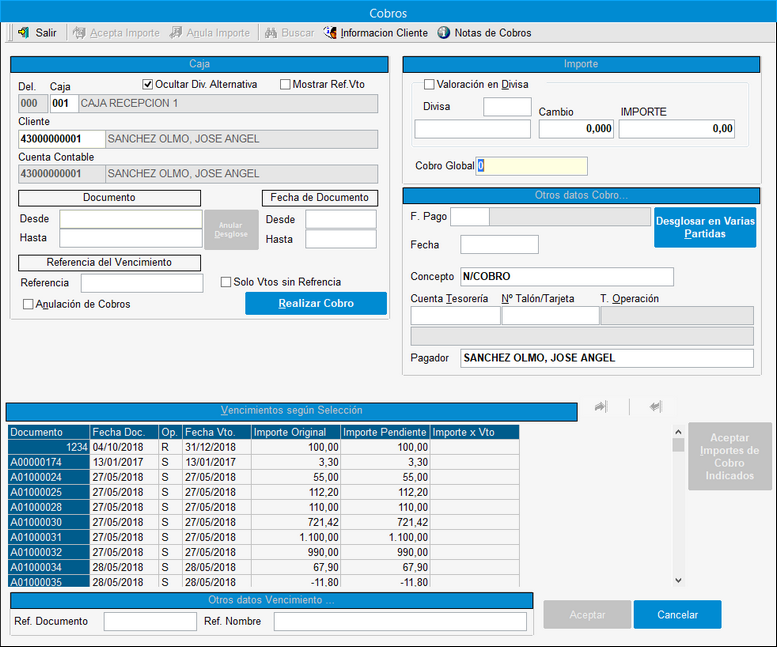Viewport: 777px width, 647px height.
Task: Enable the Mostrar Ref.Vto checkbox
Action: pos(285,85)
